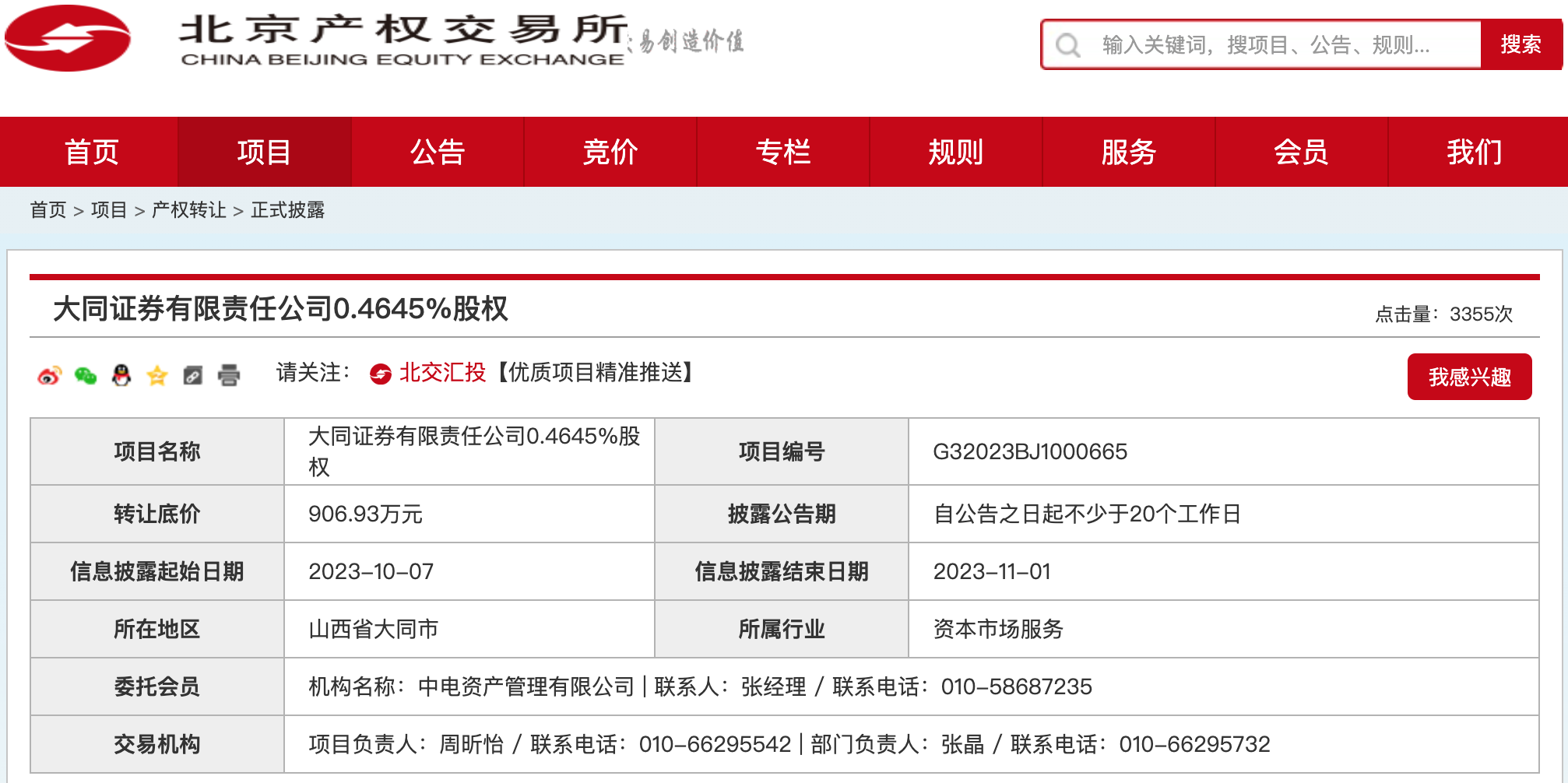This screenshot has width=1568, height=783.
Task: Open the 专栏 menu item
Action: [x=783, y=152]
